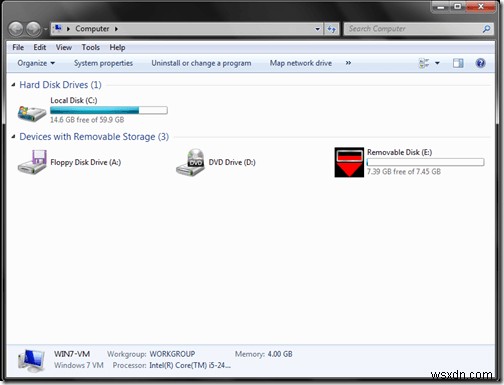
Task: Open the File menu
Action: coord(18,48)
